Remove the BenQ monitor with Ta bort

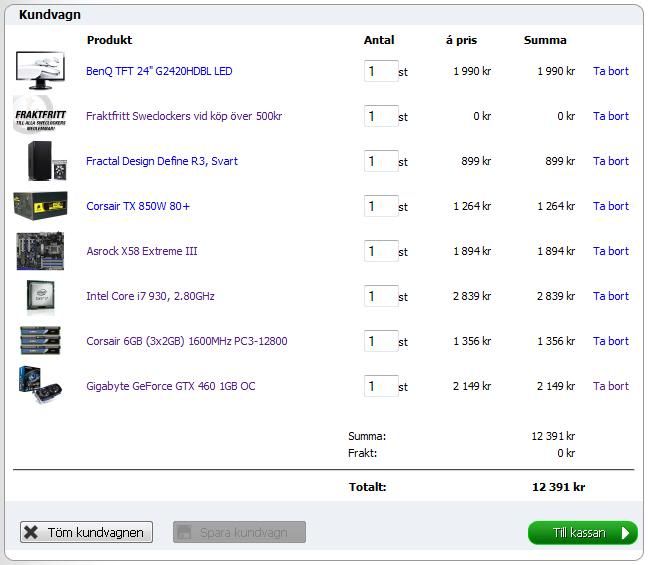[x=610, y=71]
